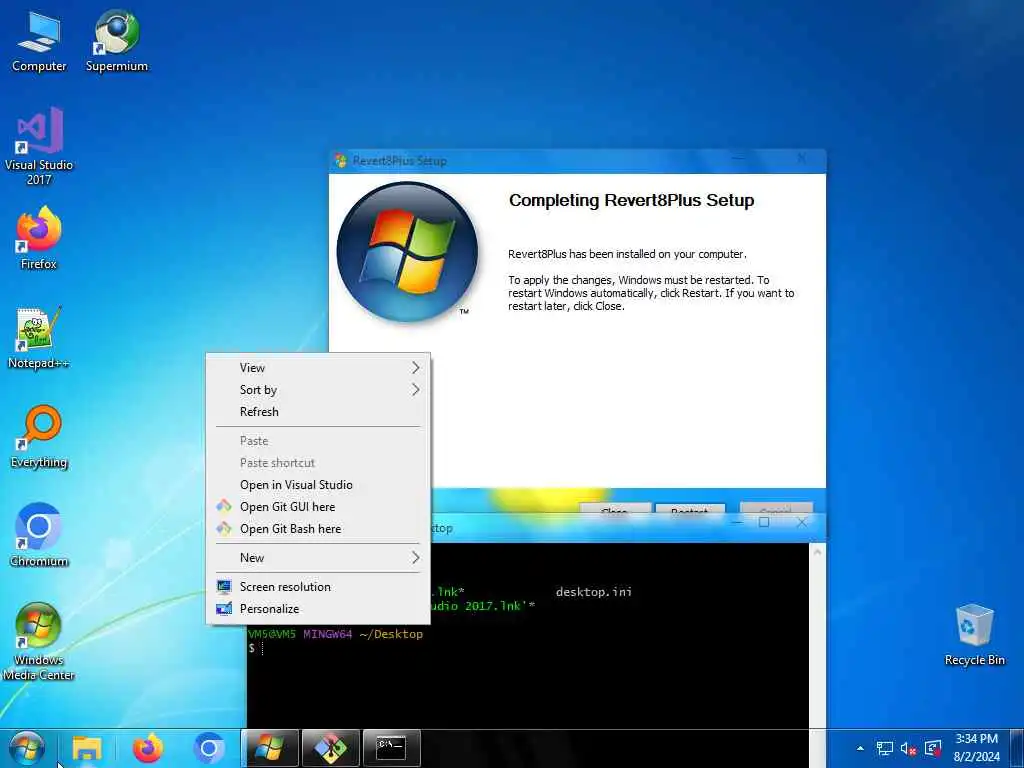
Task: Launch Firefox from the taskbar
Action: point(148,748)
